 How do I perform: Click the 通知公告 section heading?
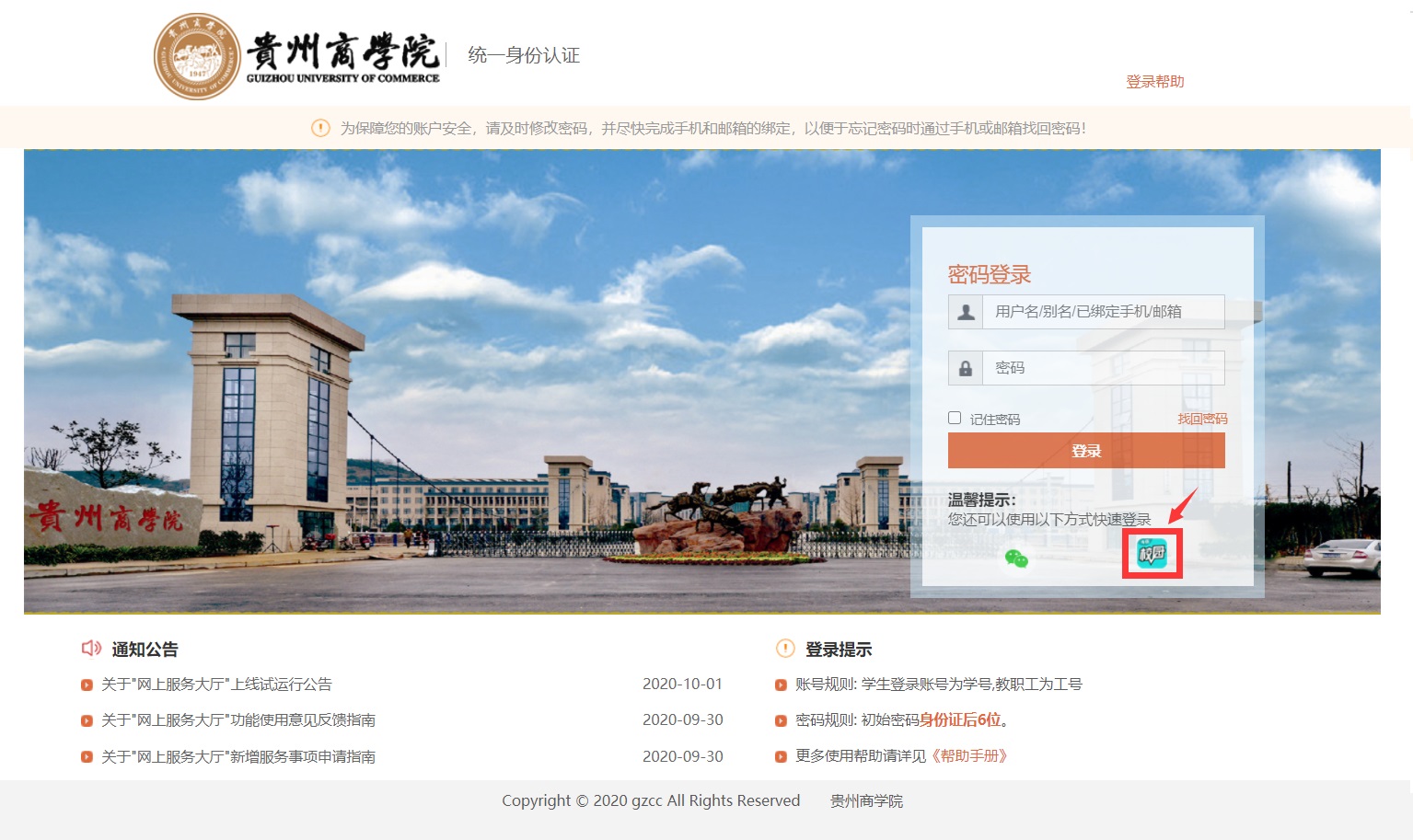click(145, 650)
